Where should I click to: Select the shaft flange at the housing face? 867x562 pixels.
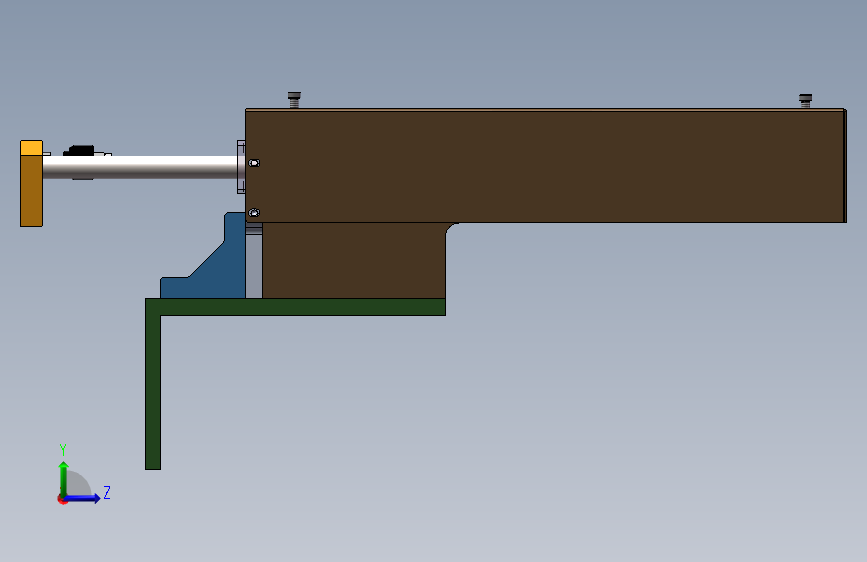(x=241, y=167)
